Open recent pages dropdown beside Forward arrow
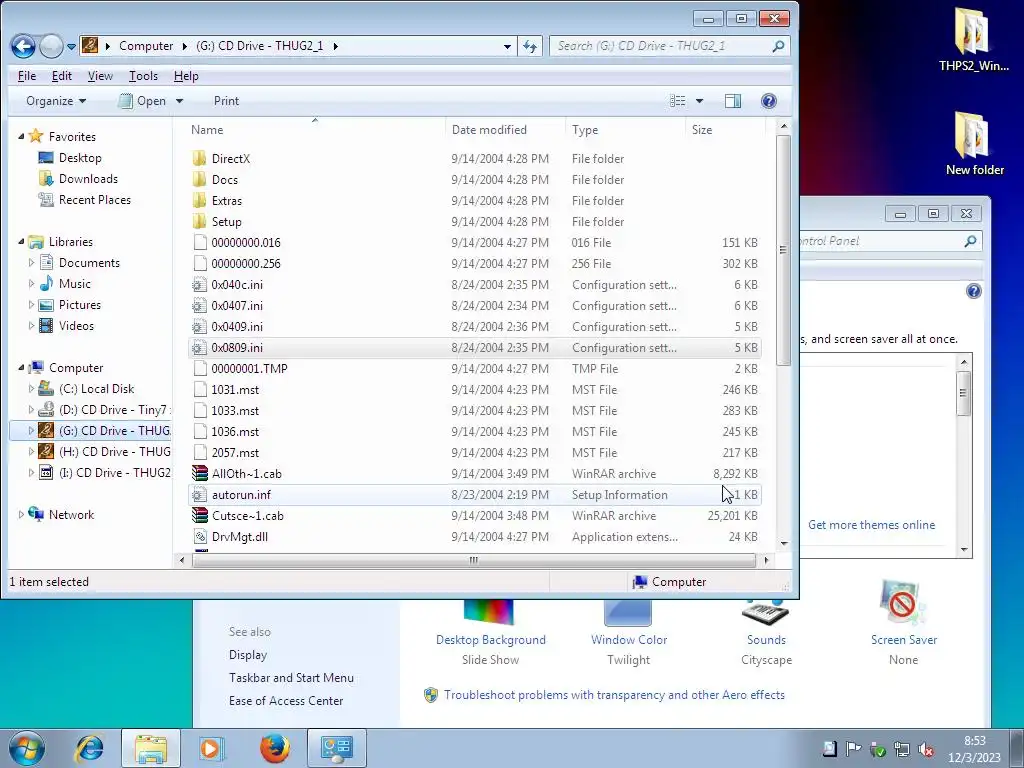Image resolution: width=1024 pixels, height=768 pixels. tap(71, 47)
